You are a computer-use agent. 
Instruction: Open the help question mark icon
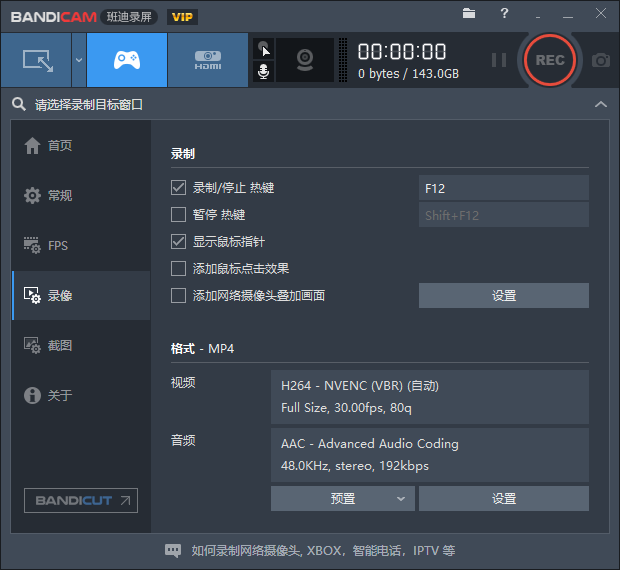pyautogui.click(x=504, y=14)
